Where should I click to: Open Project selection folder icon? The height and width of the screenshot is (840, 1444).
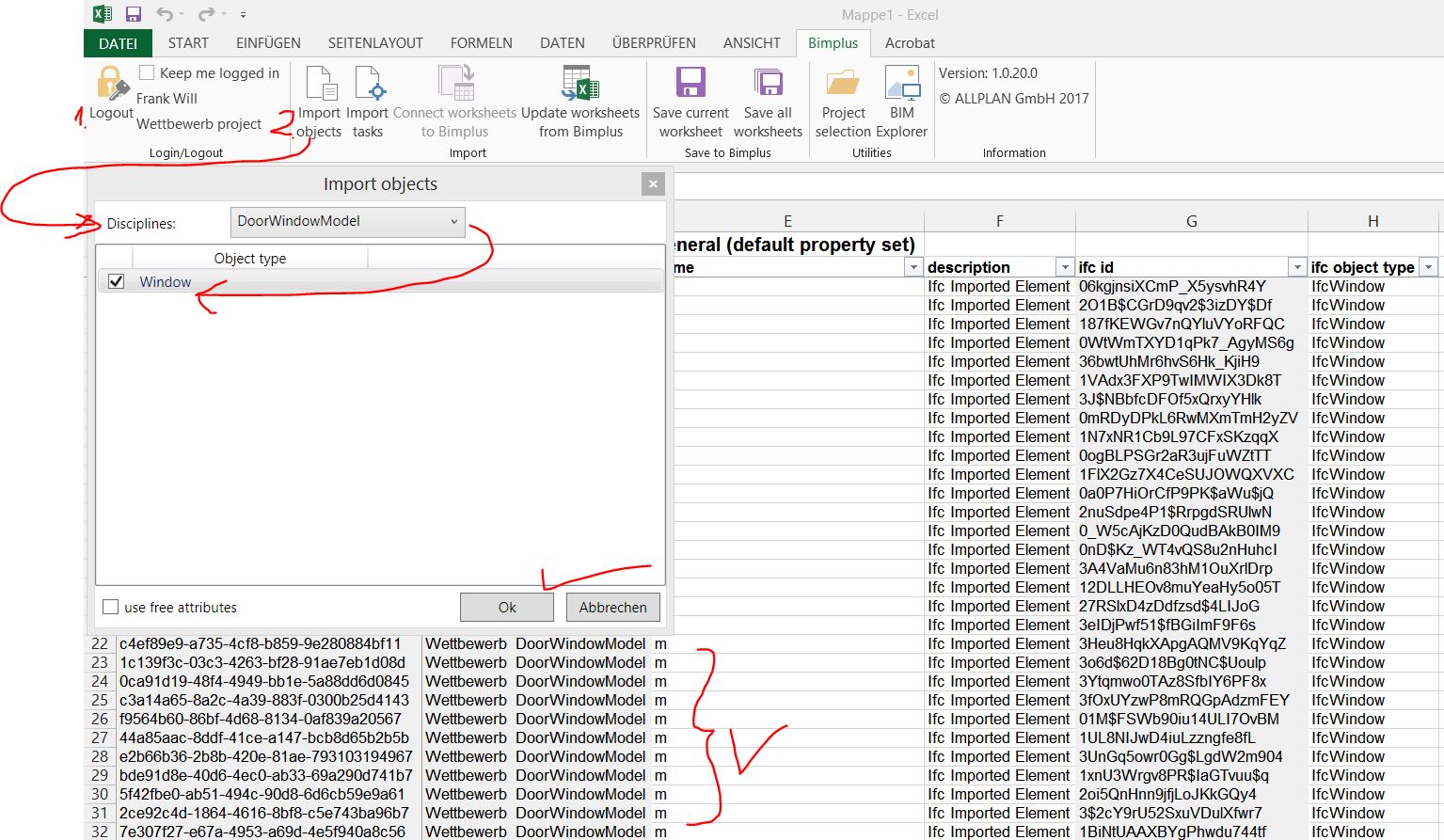tap(843, 85)
